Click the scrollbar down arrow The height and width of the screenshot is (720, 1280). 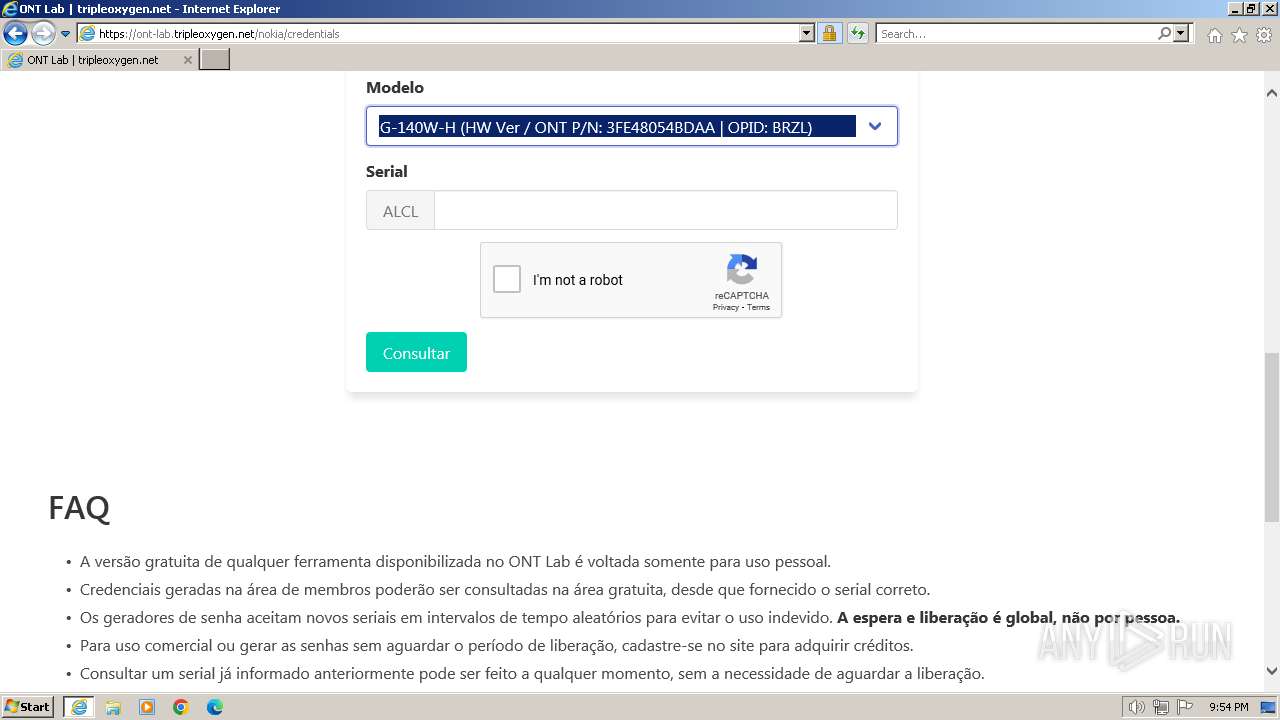[1271, 671]
